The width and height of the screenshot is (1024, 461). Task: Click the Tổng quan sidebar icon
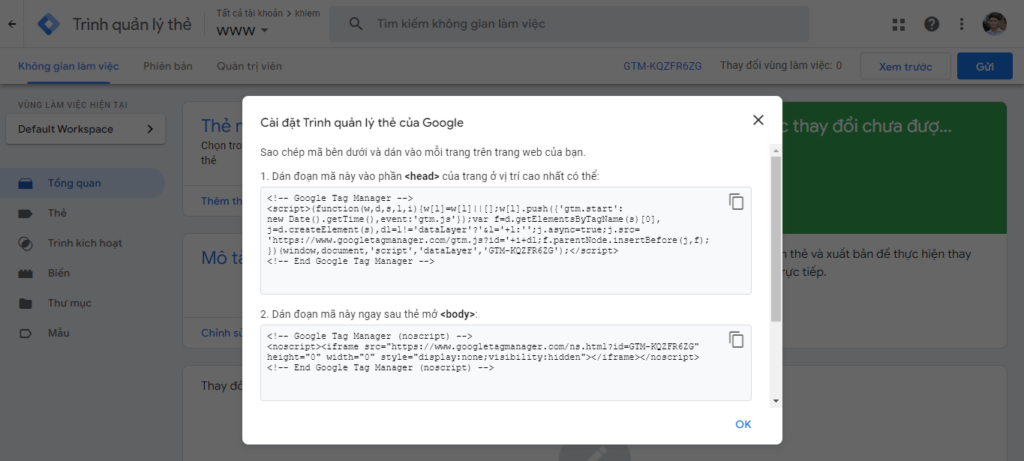point(25,183)
